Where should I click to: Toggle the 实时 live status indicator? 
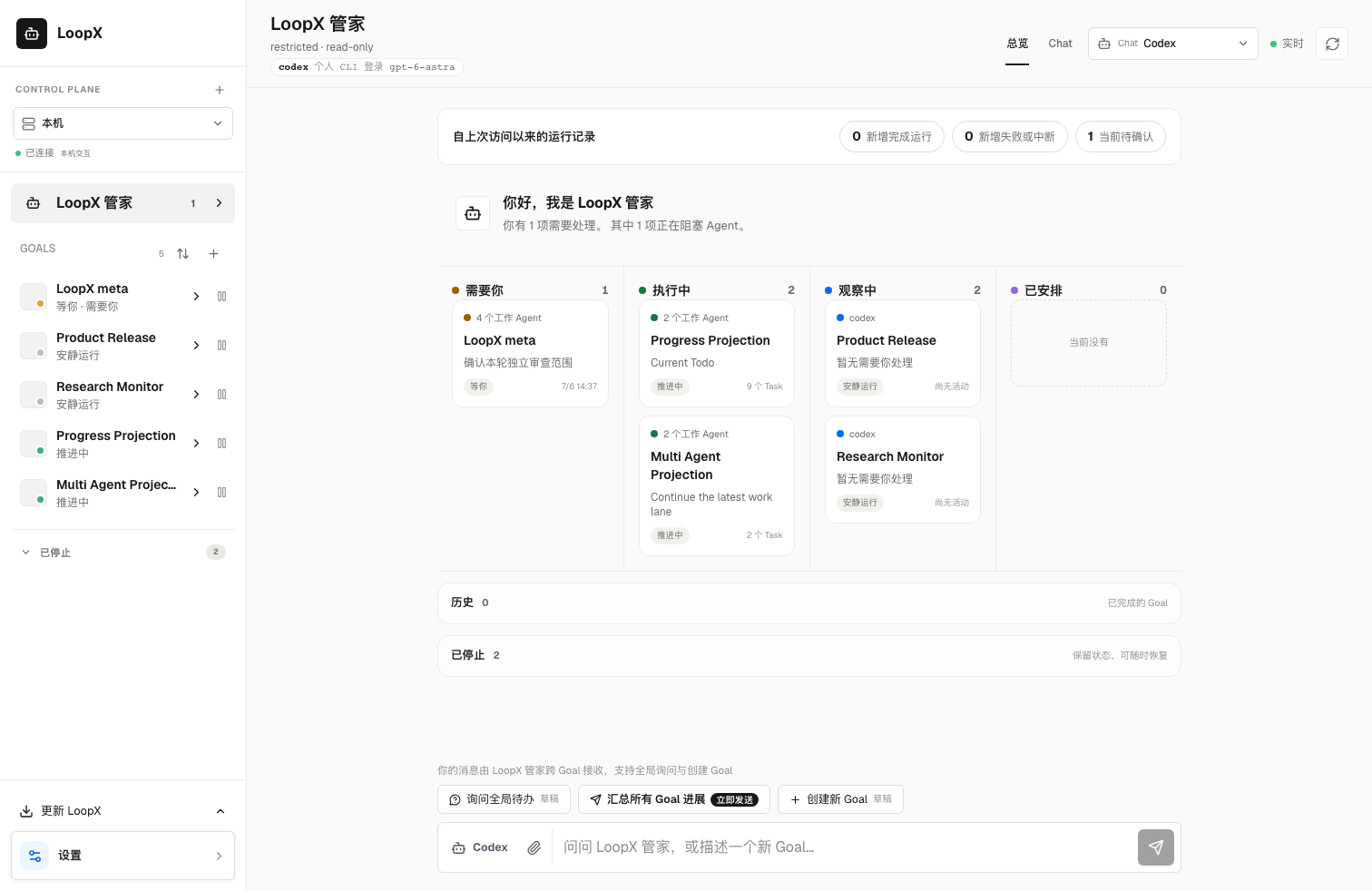click(1287, 44)
